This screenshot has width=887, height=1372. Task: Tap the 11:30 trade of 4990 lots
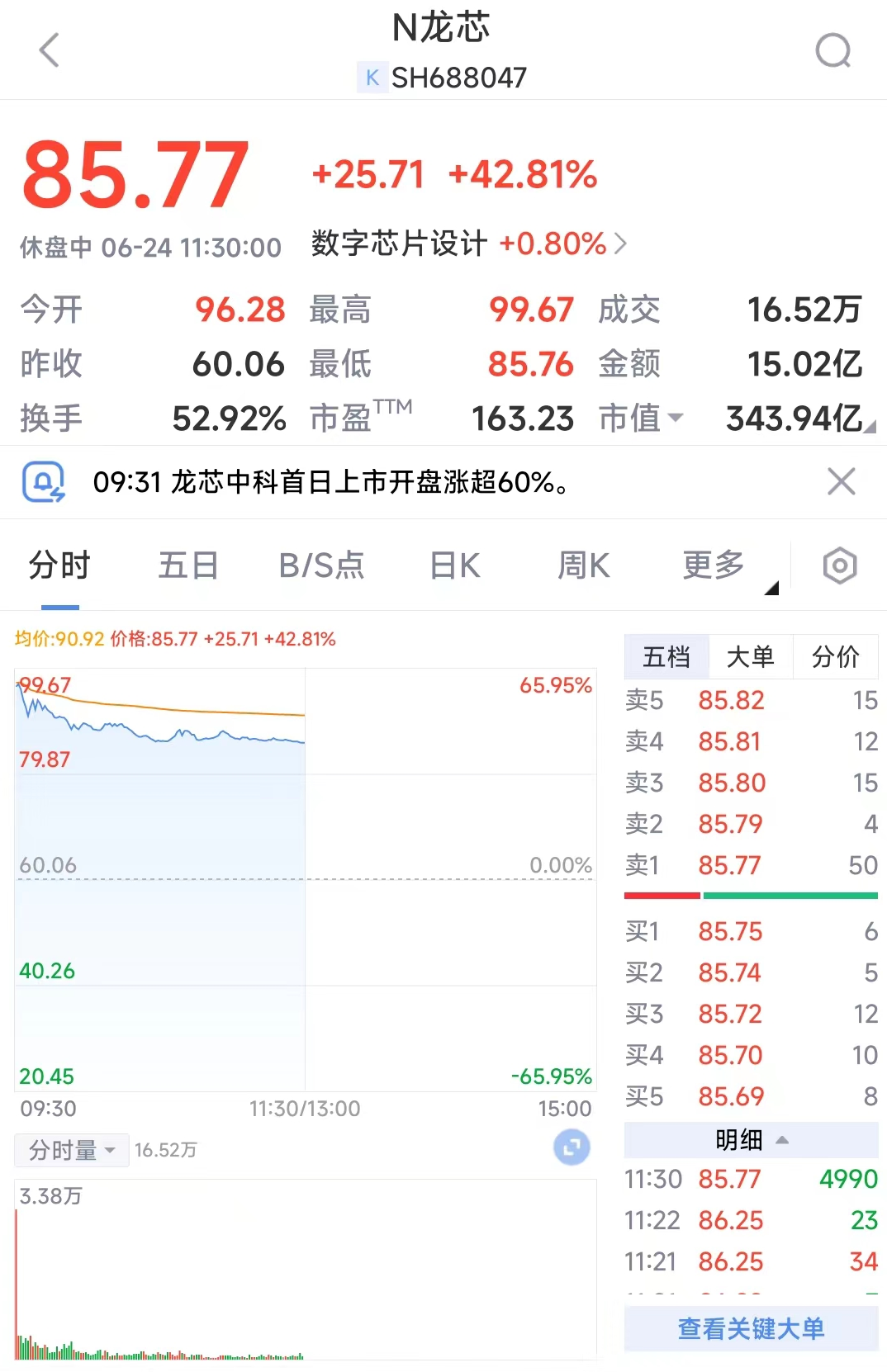751,1179
